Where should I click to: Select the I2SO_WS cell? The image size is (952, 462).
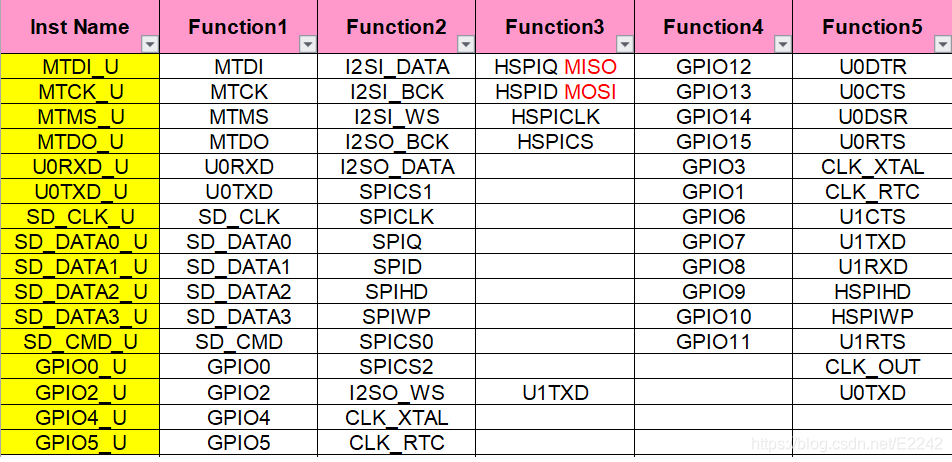pos(396,393)
